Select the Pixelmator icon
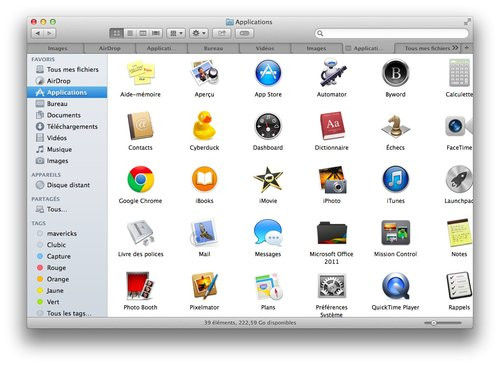500x366 pixels. coord(204,286)
